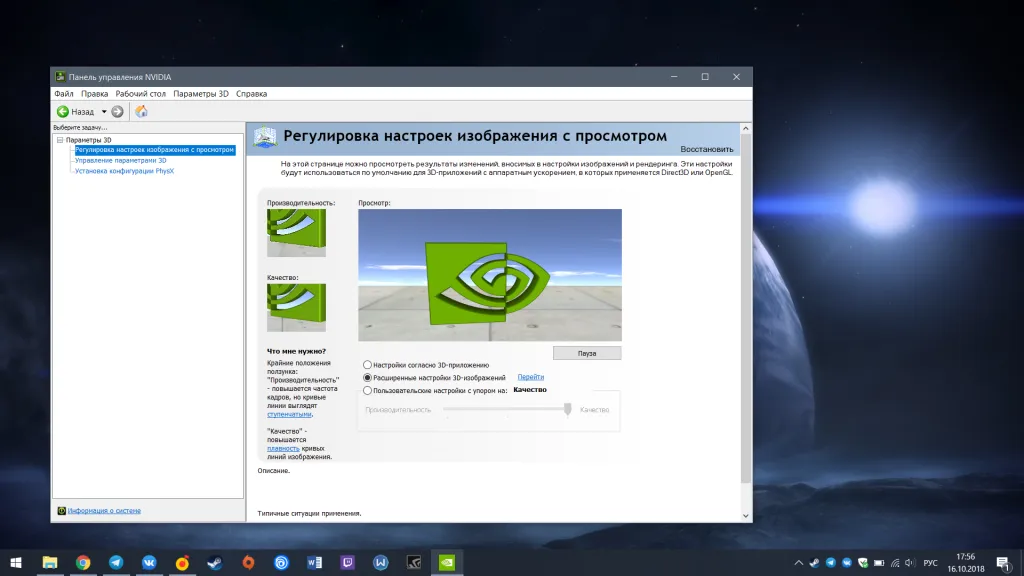
Task: Select 'Пользовательские настройки с упором на' option
Action: point(368,390)
